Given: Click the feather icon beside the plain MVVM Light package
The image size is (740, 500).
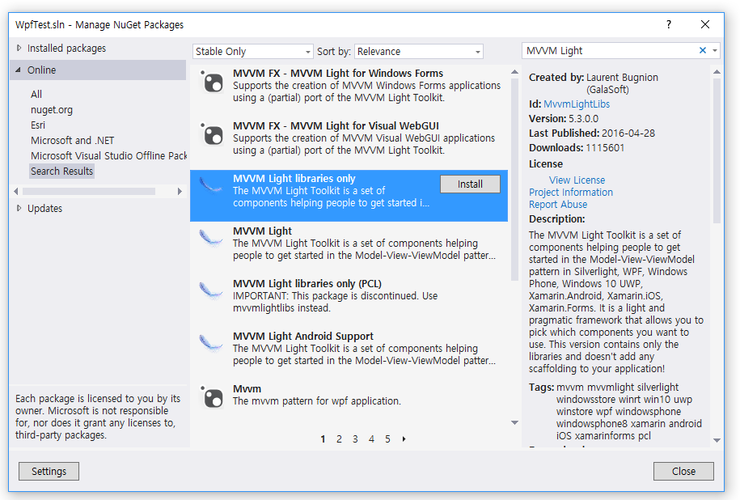Looking at the screenshot, I should [x=211, y=237].
